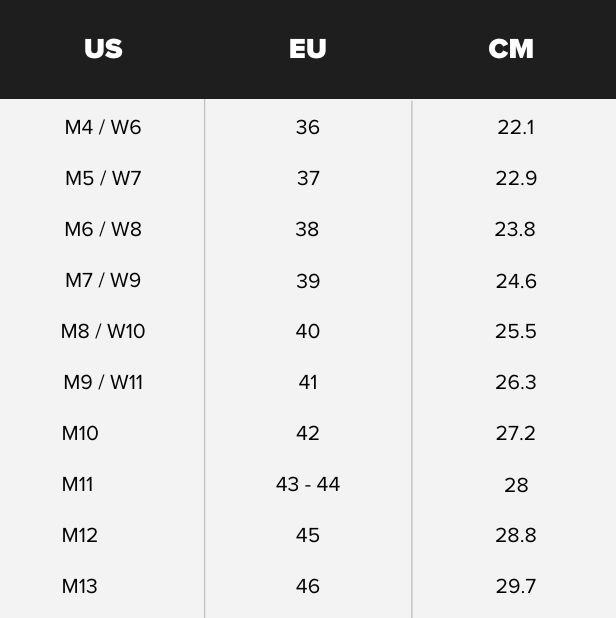Select the M5 / W7 size cell
This screenshot has height=618, width=616.
coord(103,178)
